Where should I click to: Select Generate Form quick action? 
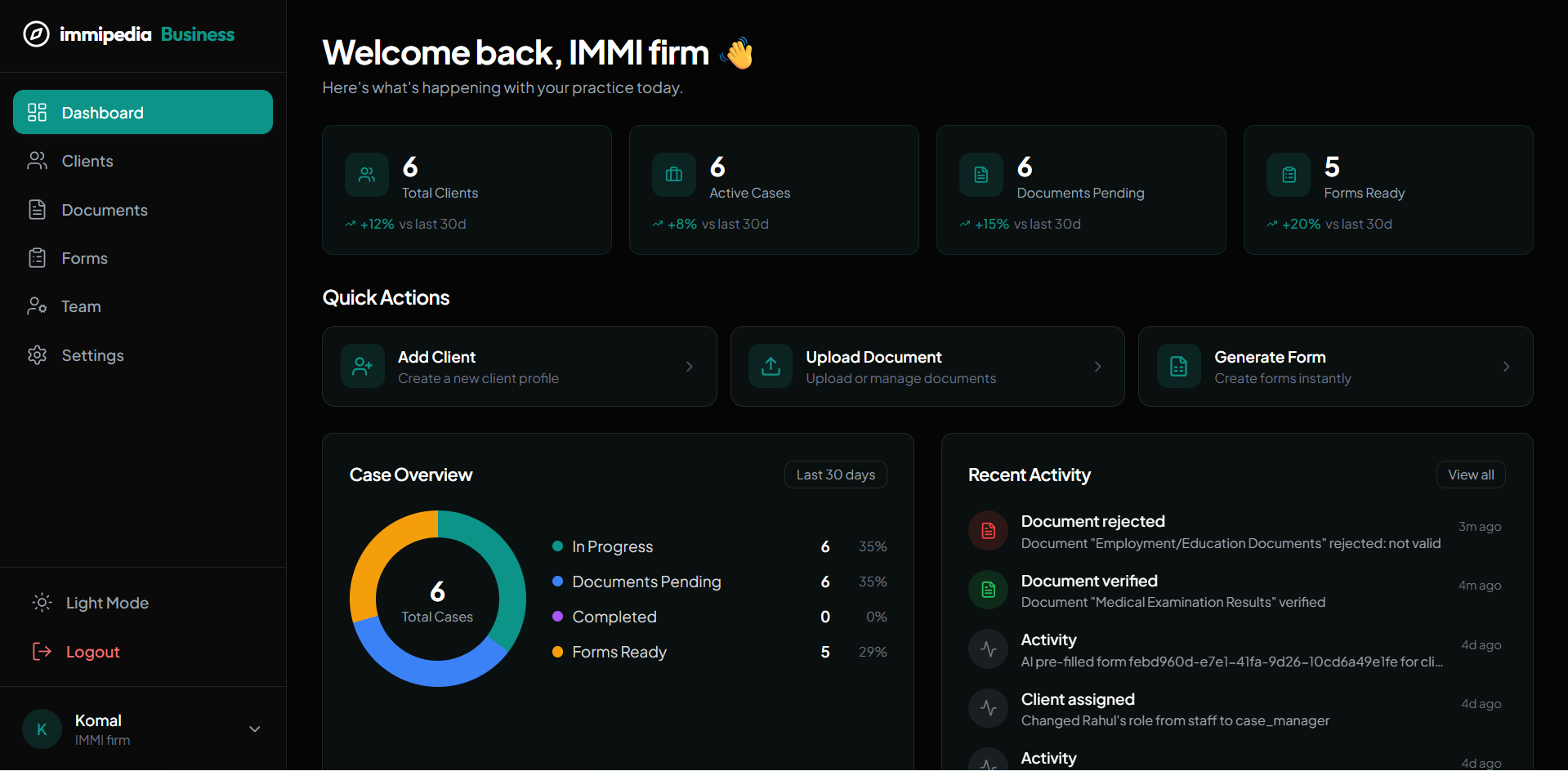[x=1335, y=367]
